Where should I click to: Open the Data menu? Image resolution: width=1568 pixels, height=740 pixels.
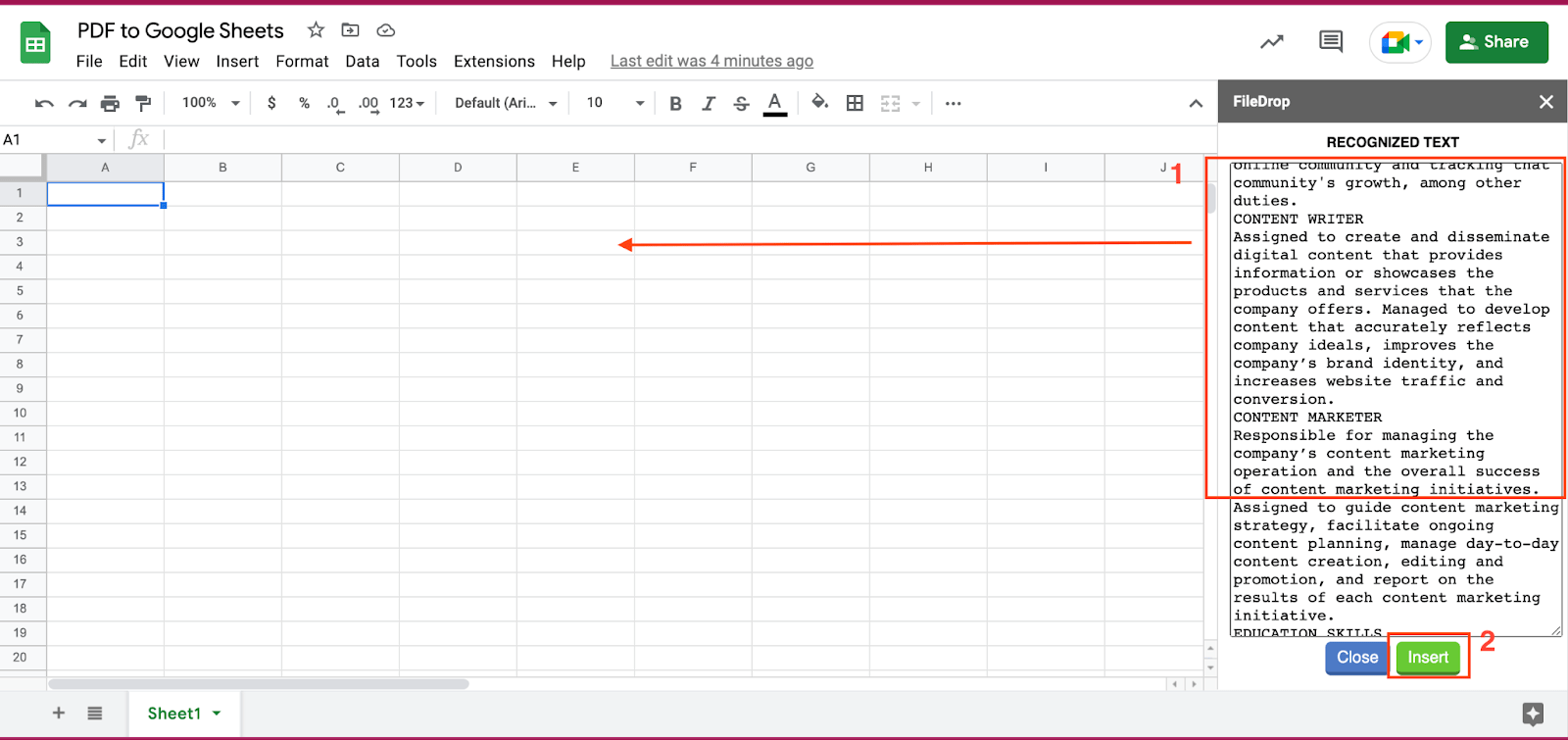[x=362, y=61]
